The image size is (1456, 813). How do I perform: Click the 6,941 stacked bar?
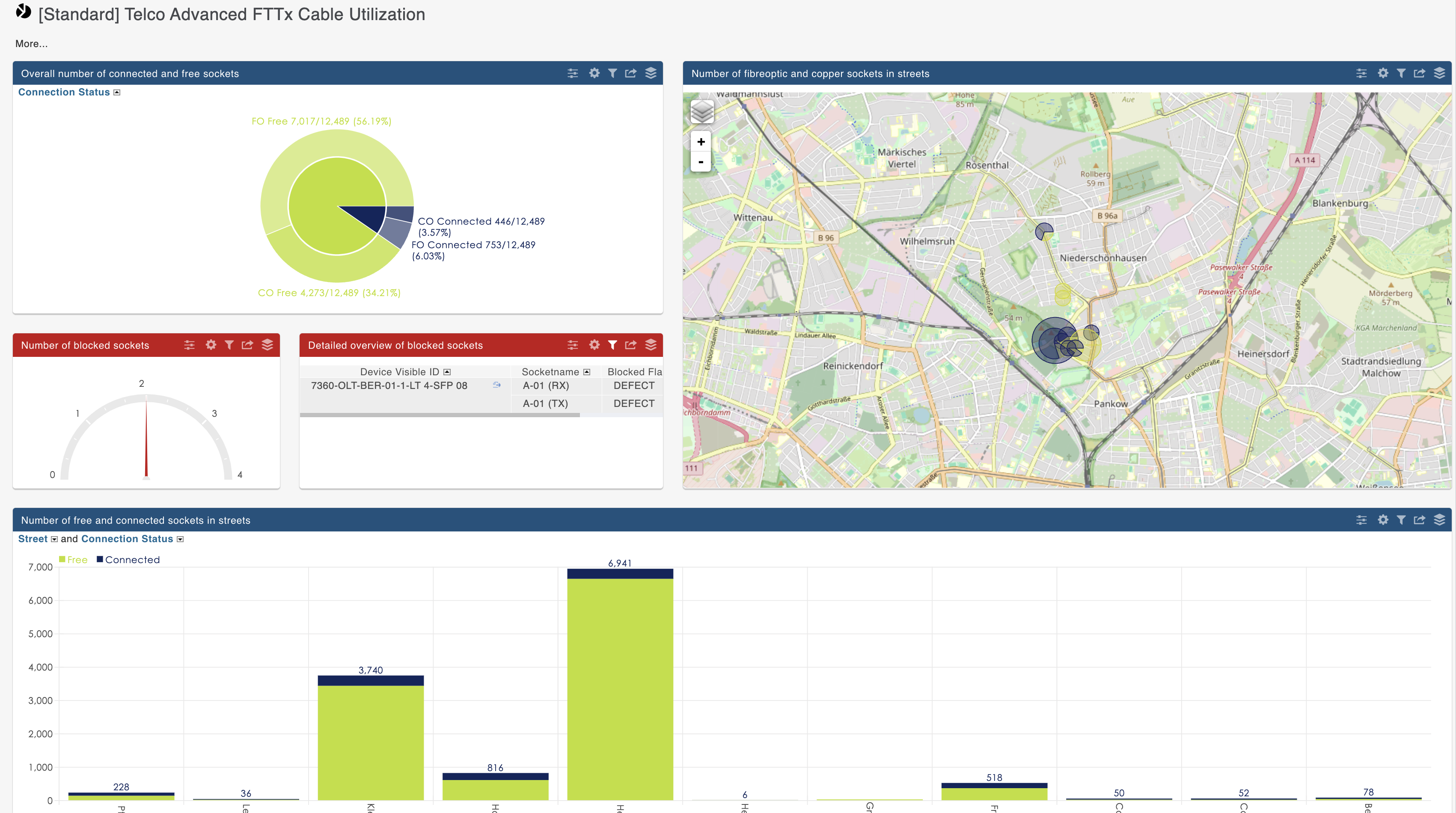coord(620,684)
